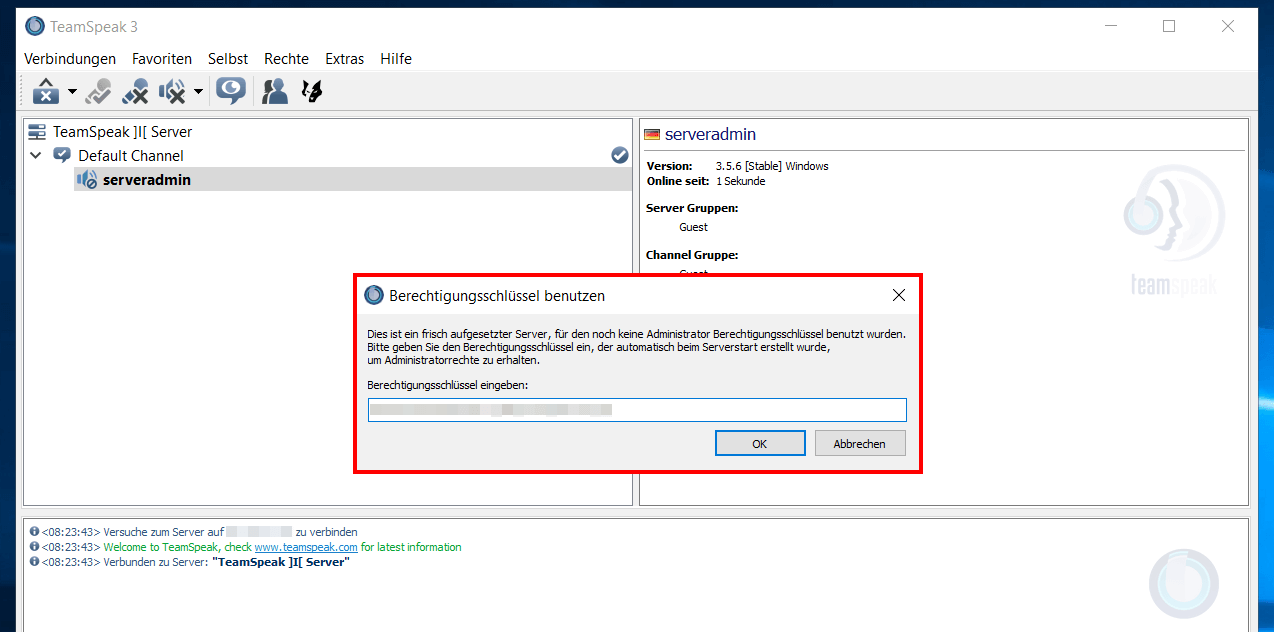Image resolution: width=1274 pixels, height=632 pixels.
Task: Confirm the privilege key with OK
Action: click(x=760, y=443)
